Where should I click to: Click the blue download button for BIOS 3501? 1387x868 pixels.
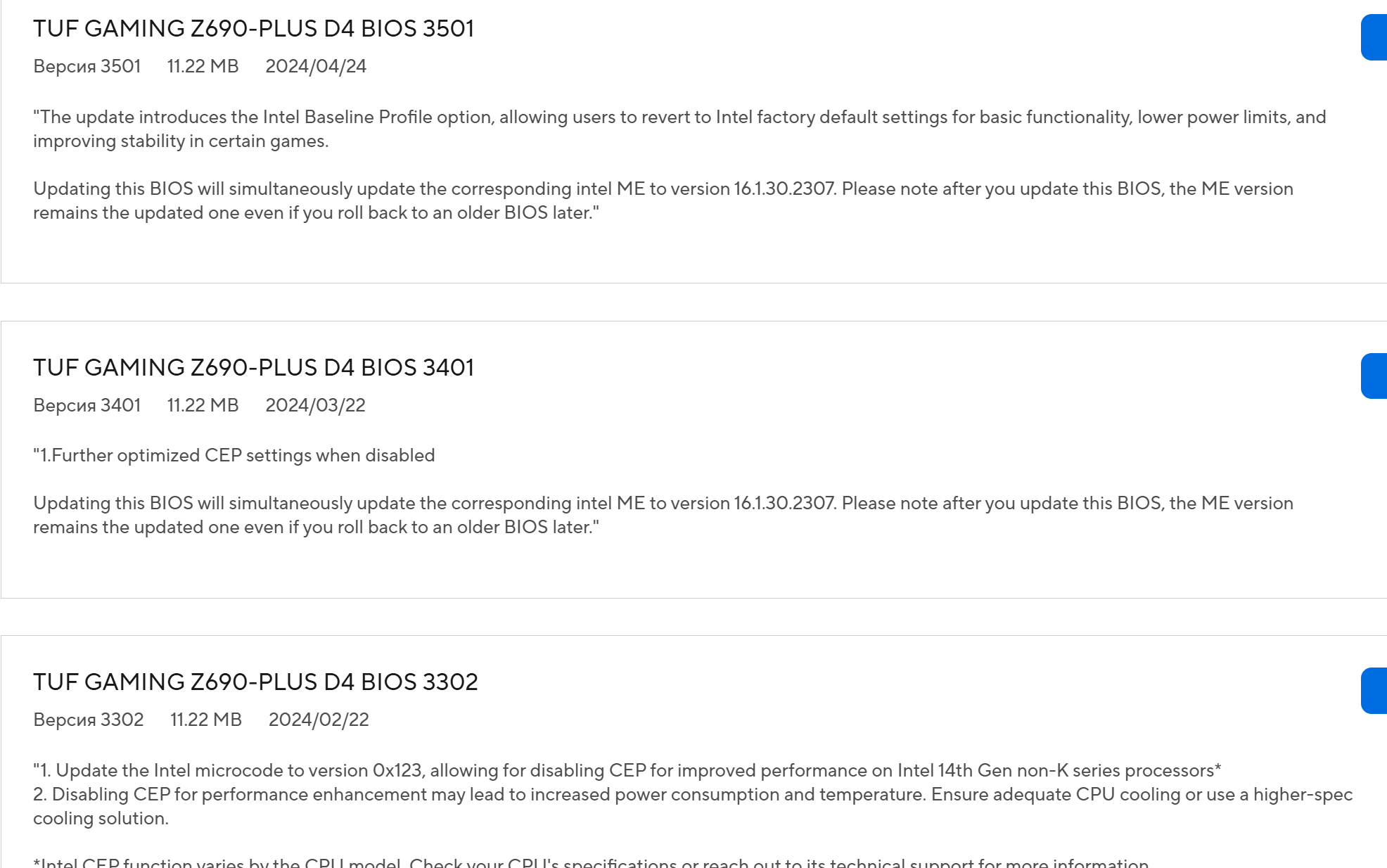pos(1374,37)
